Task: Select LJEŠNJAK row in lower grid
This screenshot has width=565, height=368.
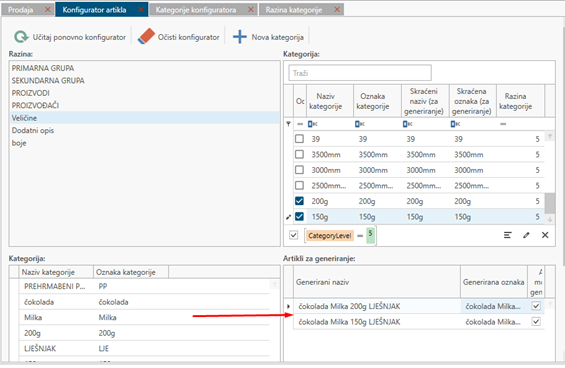Action: 144,348
